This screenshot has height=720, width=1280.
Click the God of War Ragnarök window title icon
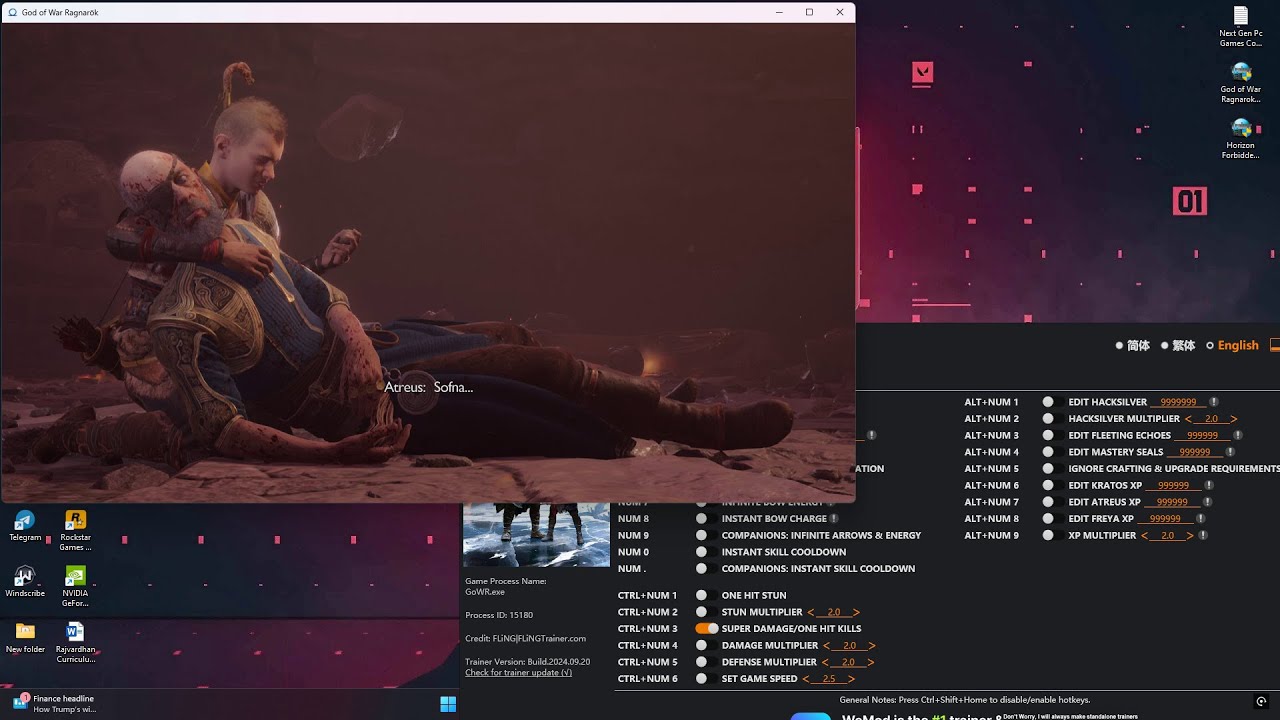tap(12, 12)
